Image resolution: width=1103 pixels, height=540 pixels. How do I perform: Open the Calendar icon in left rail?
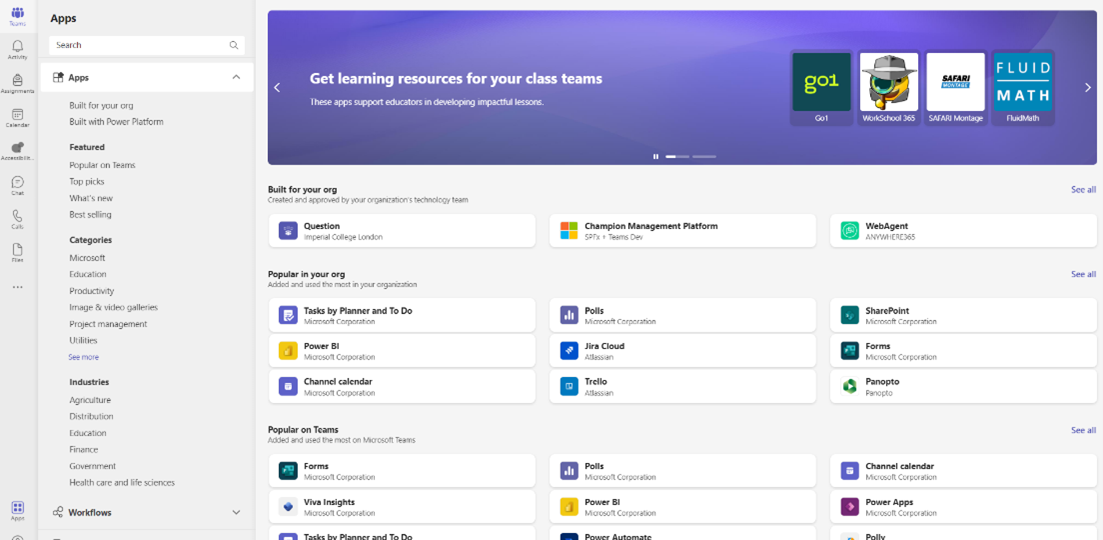[x=17, y=117]
